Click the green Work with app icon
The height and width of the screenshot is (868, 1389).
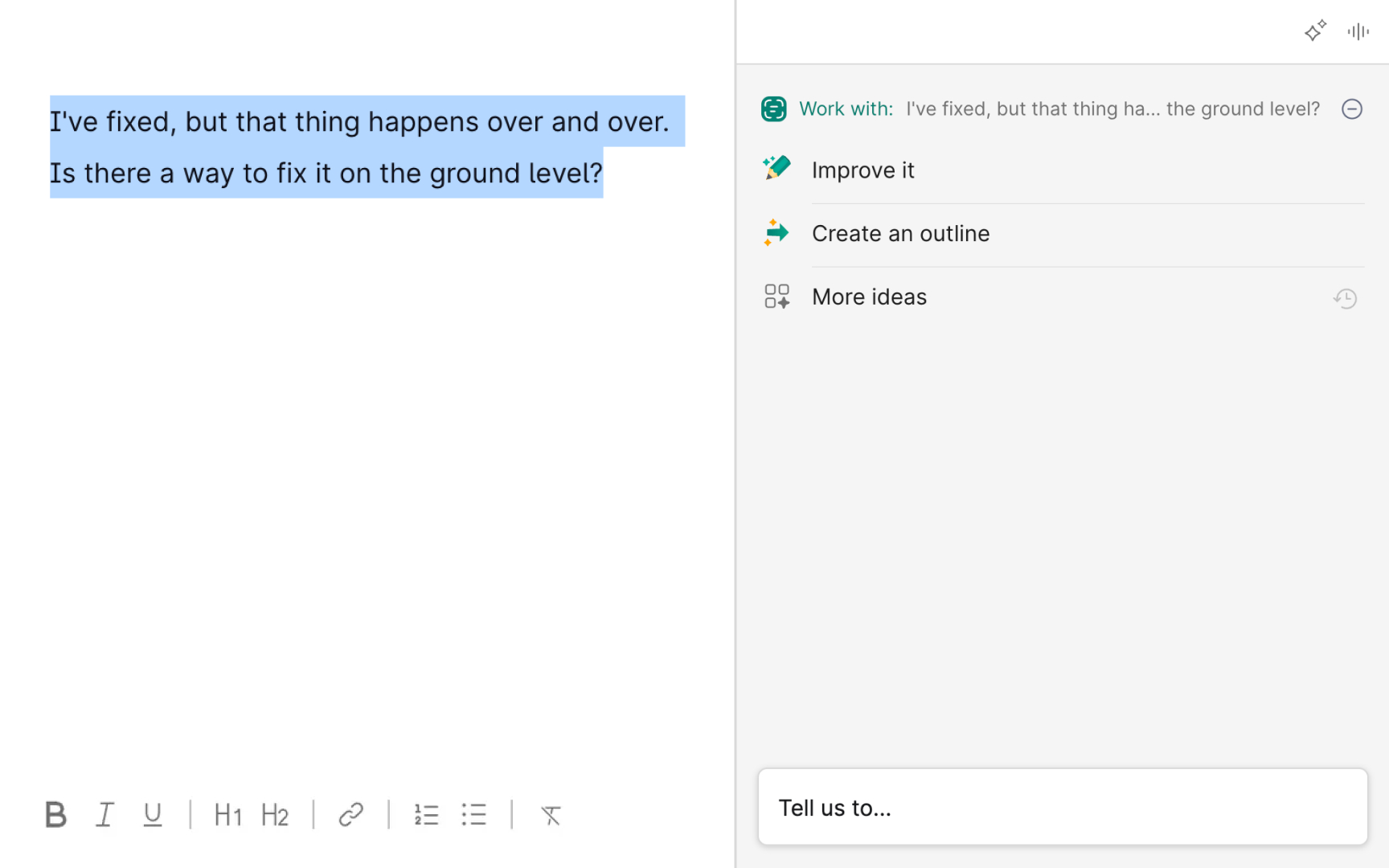[773, 109]
